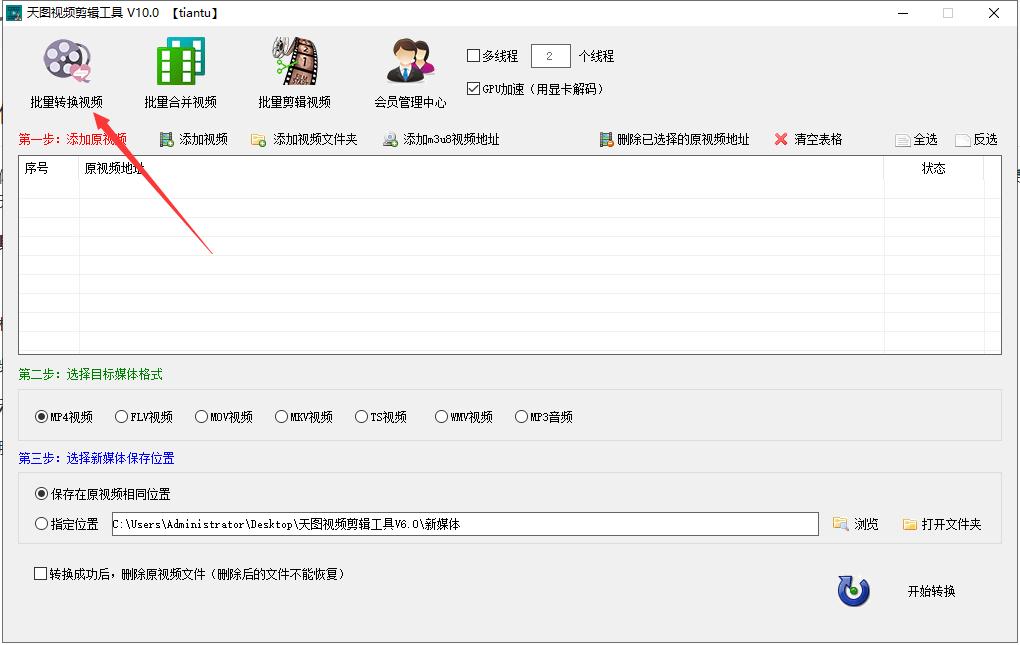The image size is (1020, 645).
Task: Open the 批量转换视频 tool icon
Action: point(66,60)
